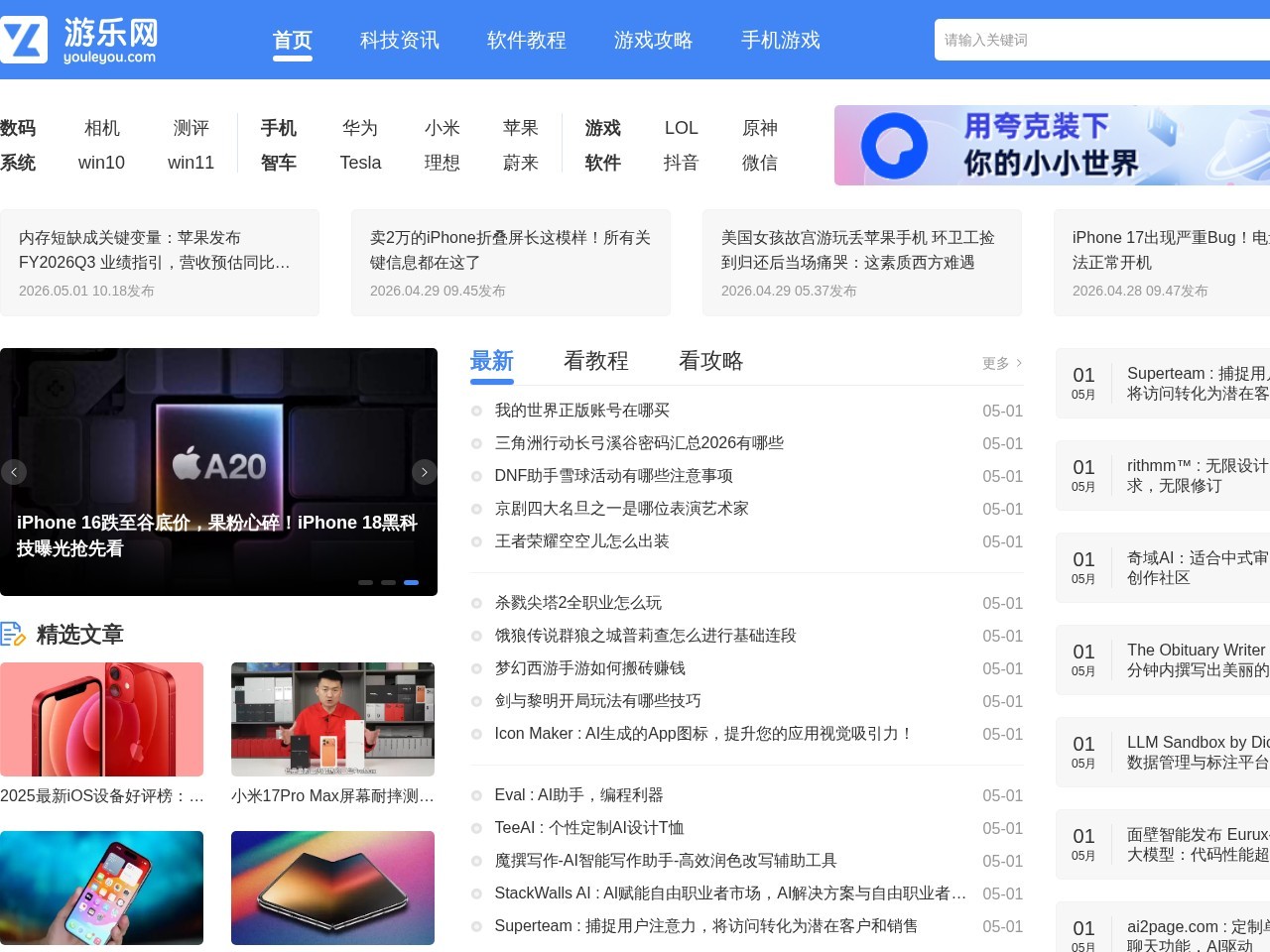Open the 测评 category link

coord(191,128)
